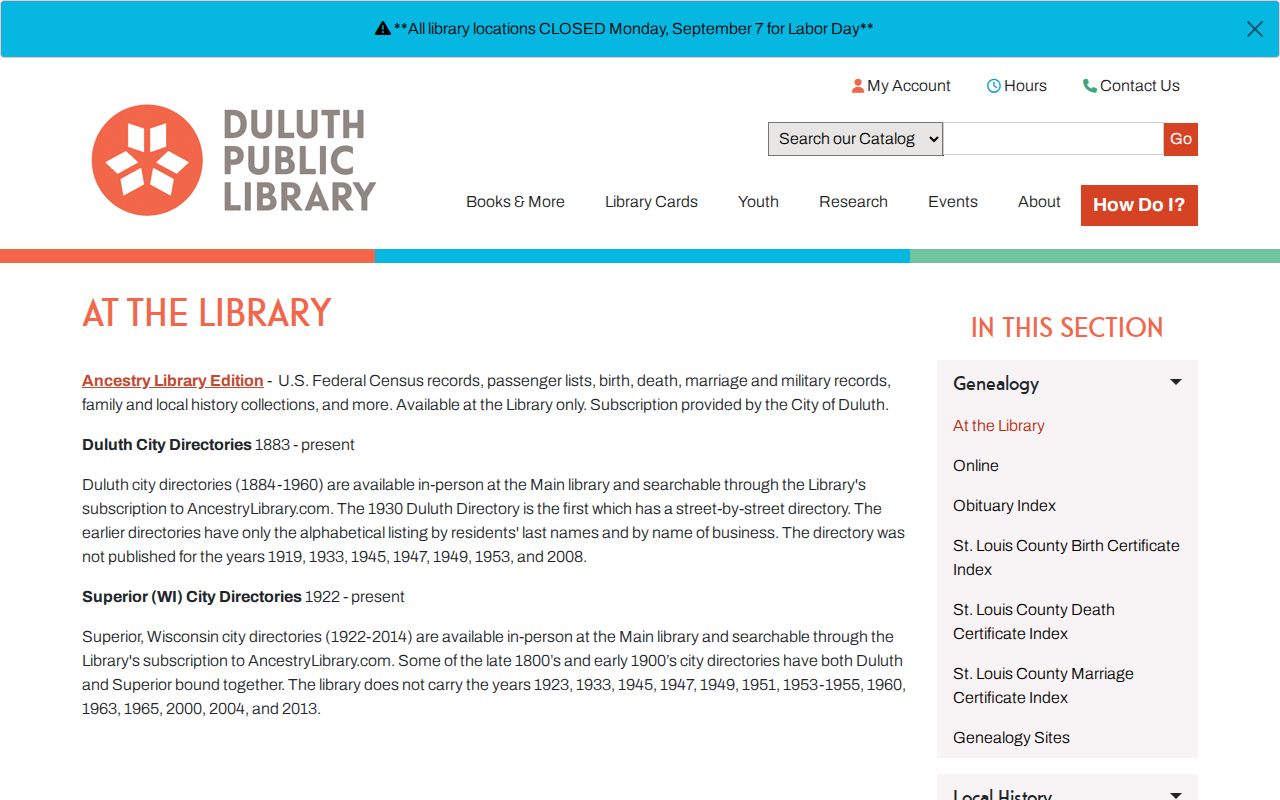Open the Duluth Public Library logo homepage
The height and width of the screenshot is (800, 1280).
tap(233, 160)
